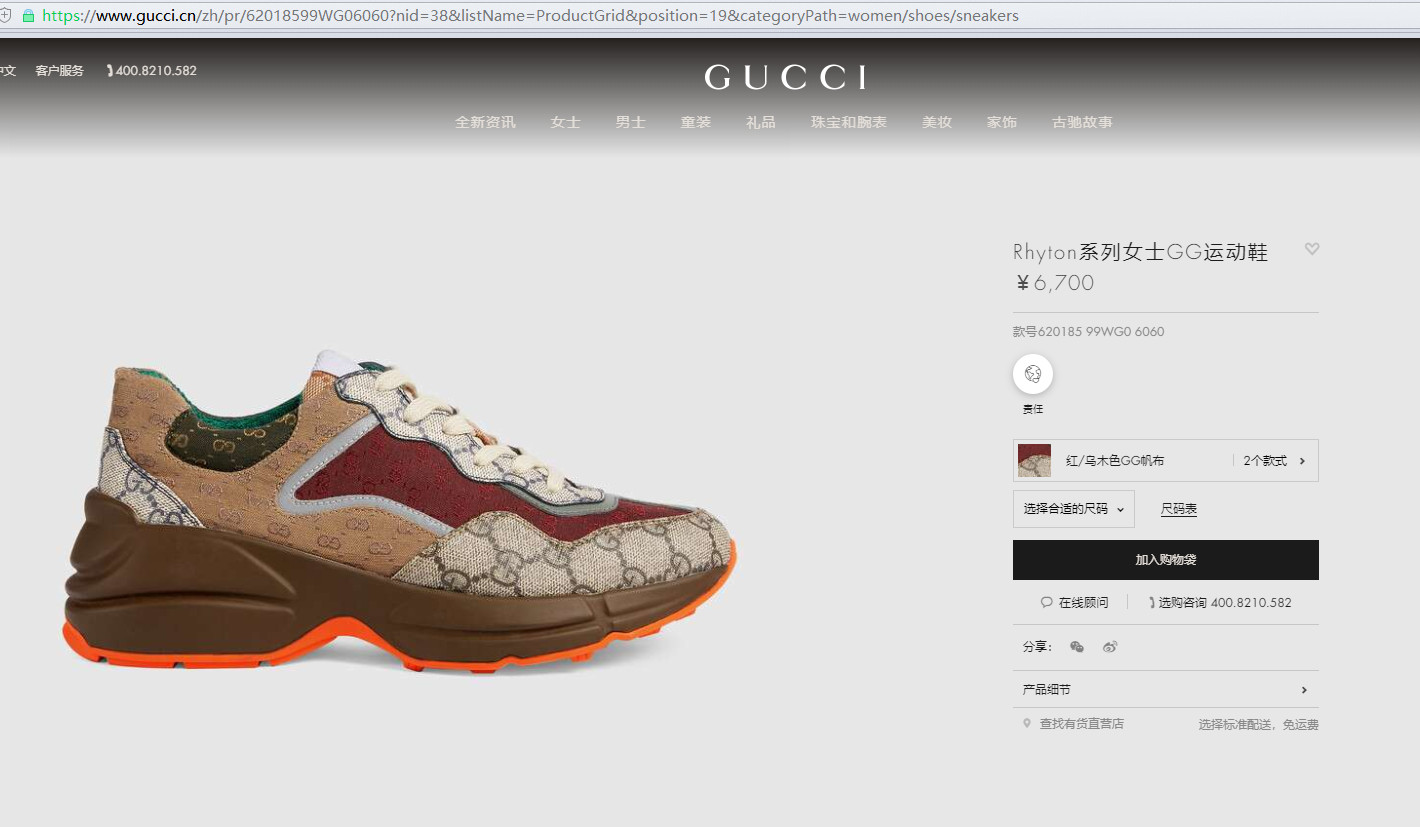Expand the 产品细节 section
The image size is (1420, 827).
1166,690
